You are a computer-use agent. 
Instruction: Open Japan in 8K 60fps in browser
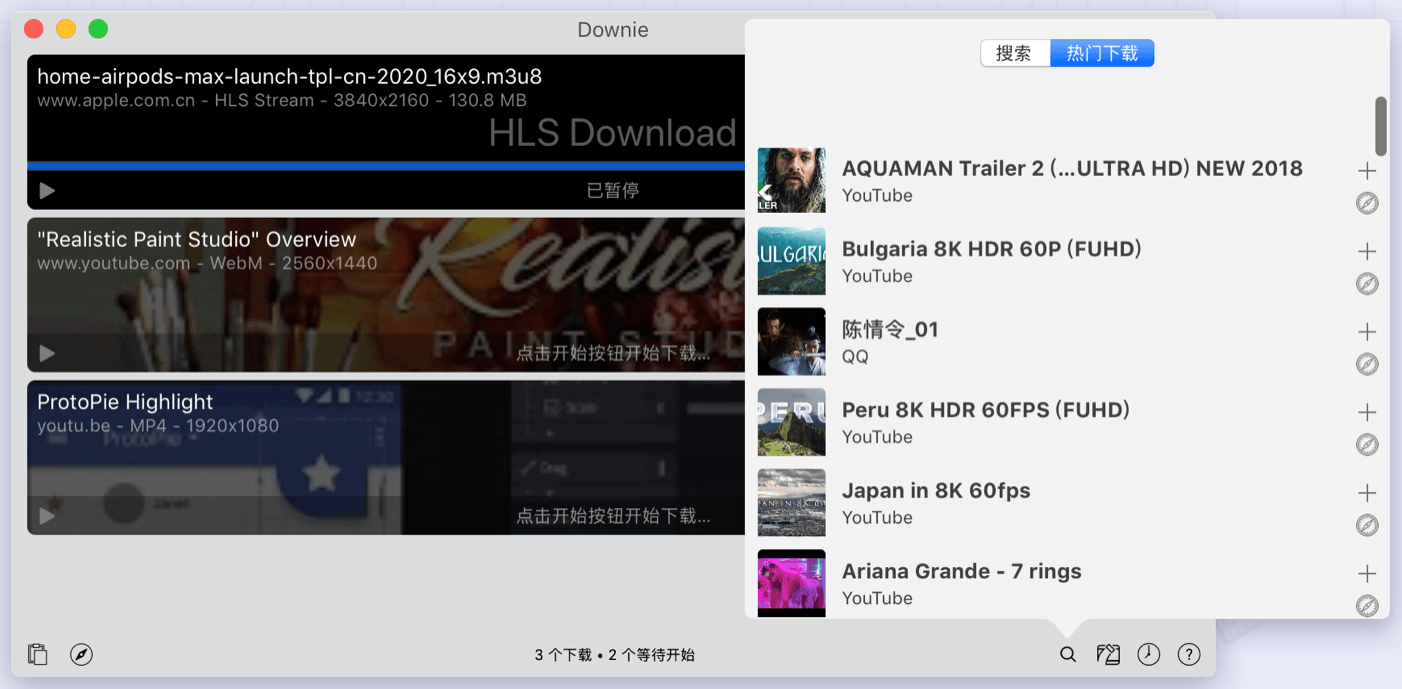1367,525
